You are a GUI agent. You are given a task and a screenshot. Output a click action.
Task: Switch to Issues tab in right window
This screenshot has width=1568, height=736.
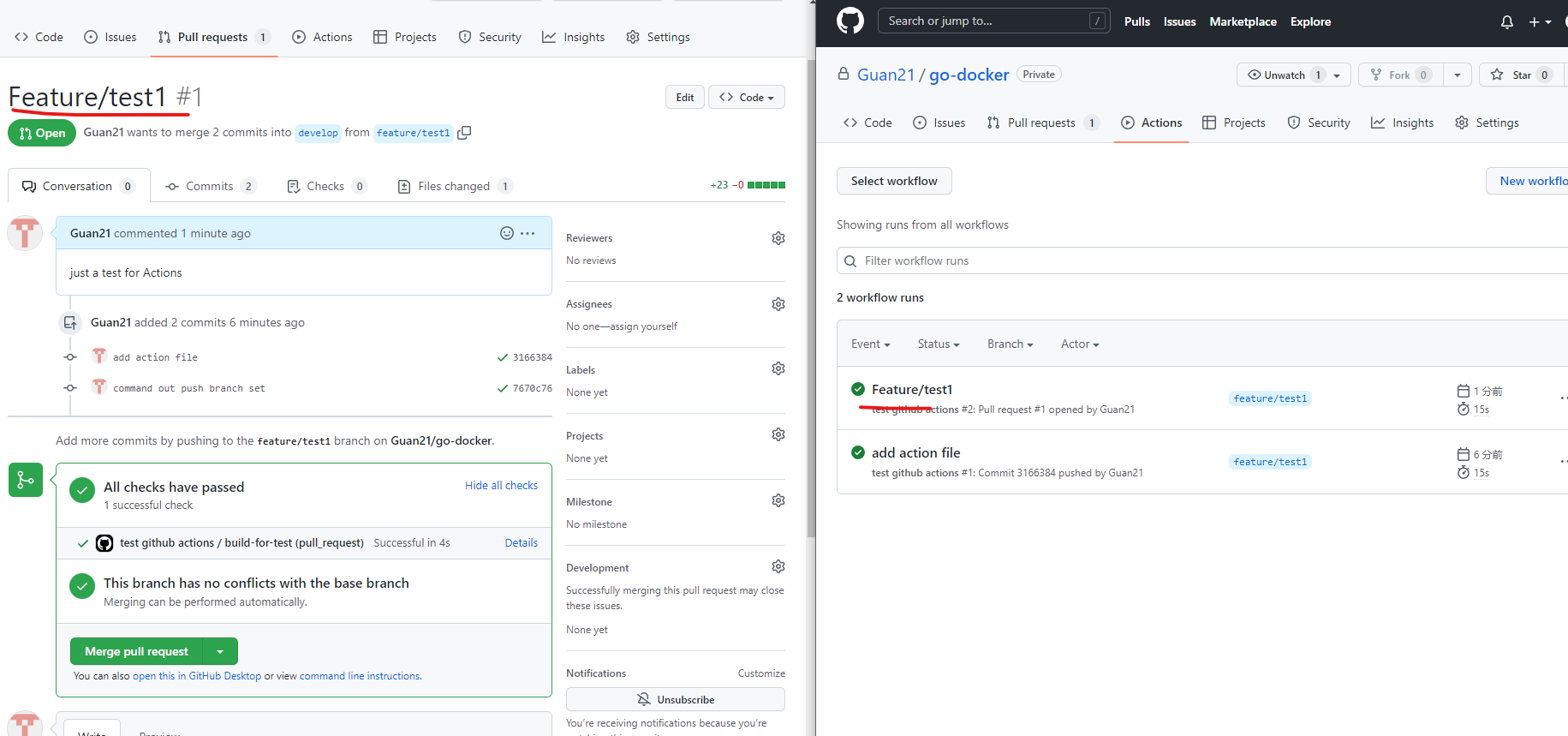(x=939, y=123)
